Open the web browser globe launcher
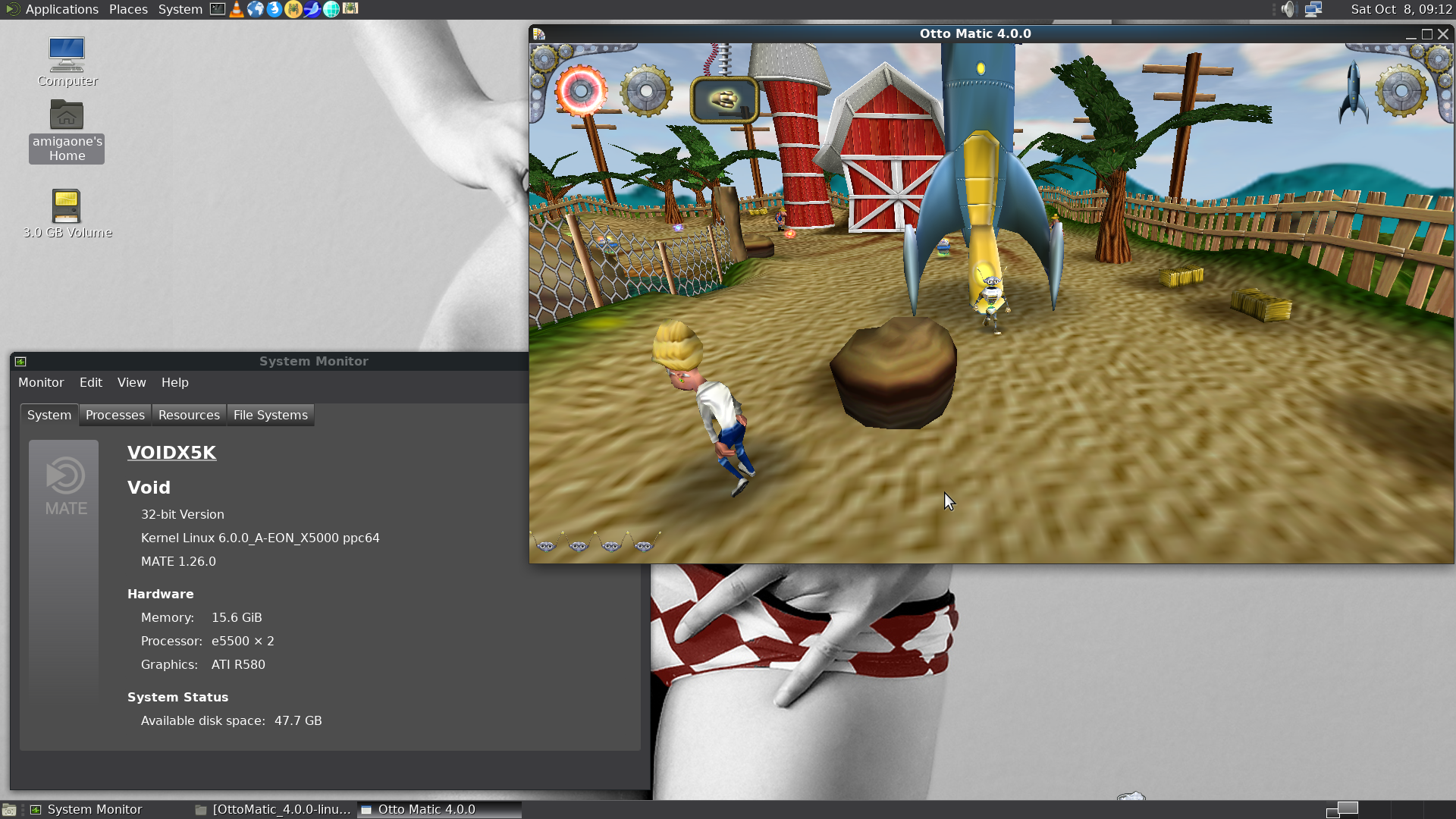Screen dimensions: 1456x819 click(x=256, y=9)
